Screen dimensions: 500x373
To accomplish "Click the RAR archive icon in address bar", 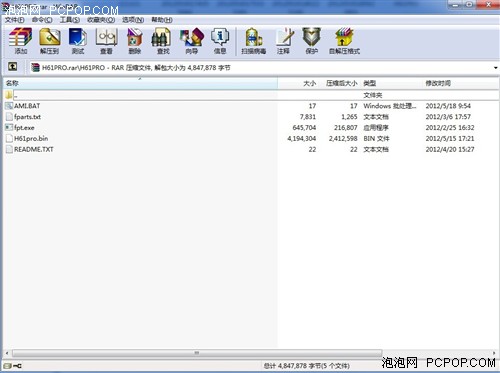I will click(x=35, y=68).
